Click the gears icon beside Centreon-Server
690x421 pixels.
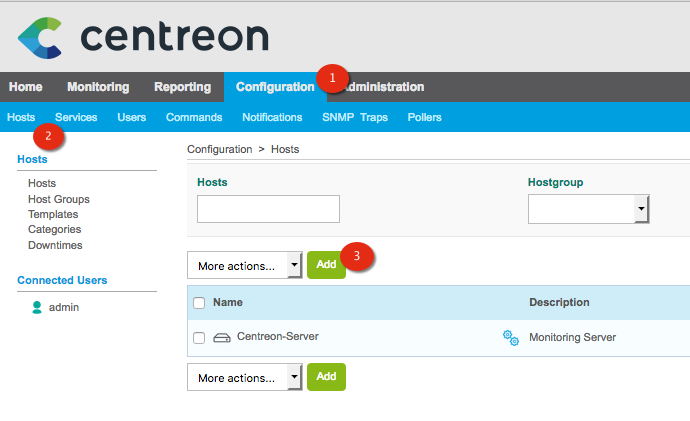click(x=510, y=338)
